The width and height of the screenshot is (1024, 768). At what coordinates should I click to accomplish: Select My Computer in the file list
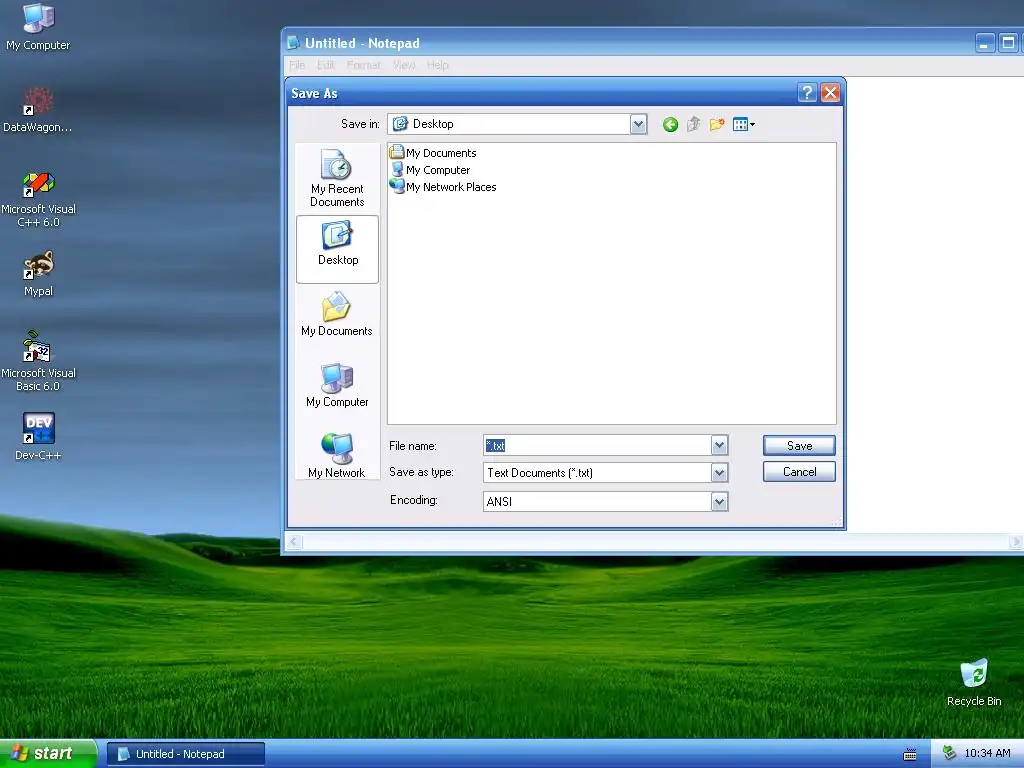point(430,170)
